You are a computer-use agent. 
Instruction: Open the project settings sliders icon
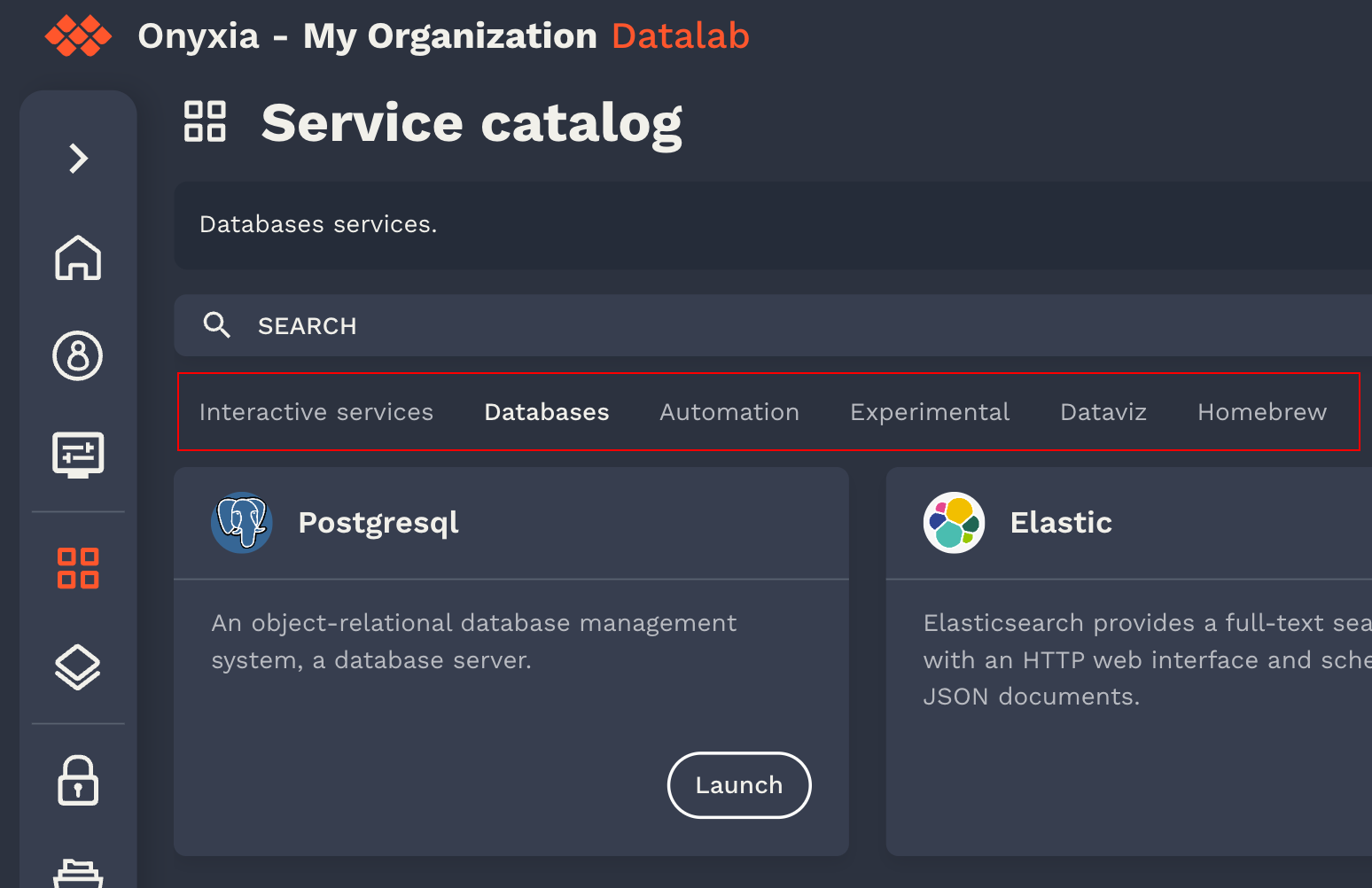pyautogui.click(x=78, y=455)
